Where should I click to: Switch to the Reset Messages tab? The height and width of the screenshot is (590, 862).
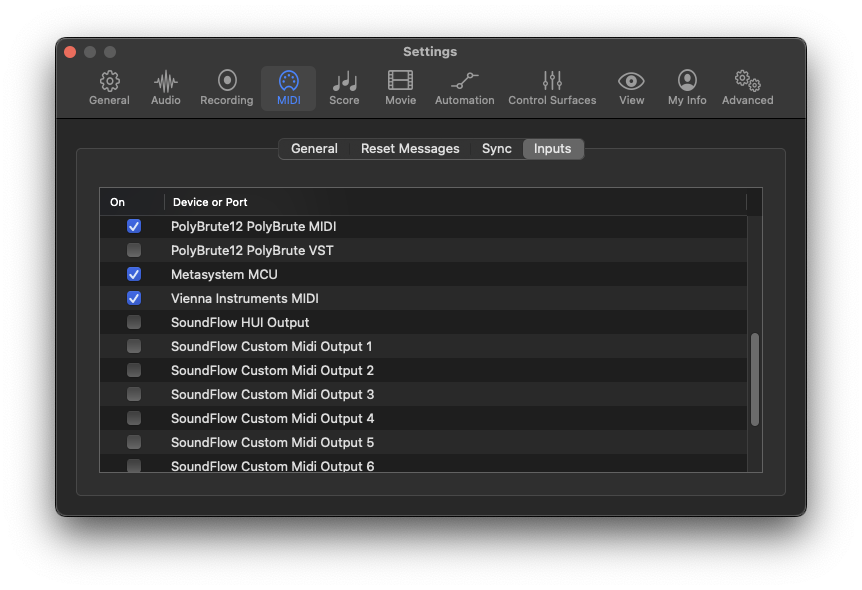(x=410, y=149)
